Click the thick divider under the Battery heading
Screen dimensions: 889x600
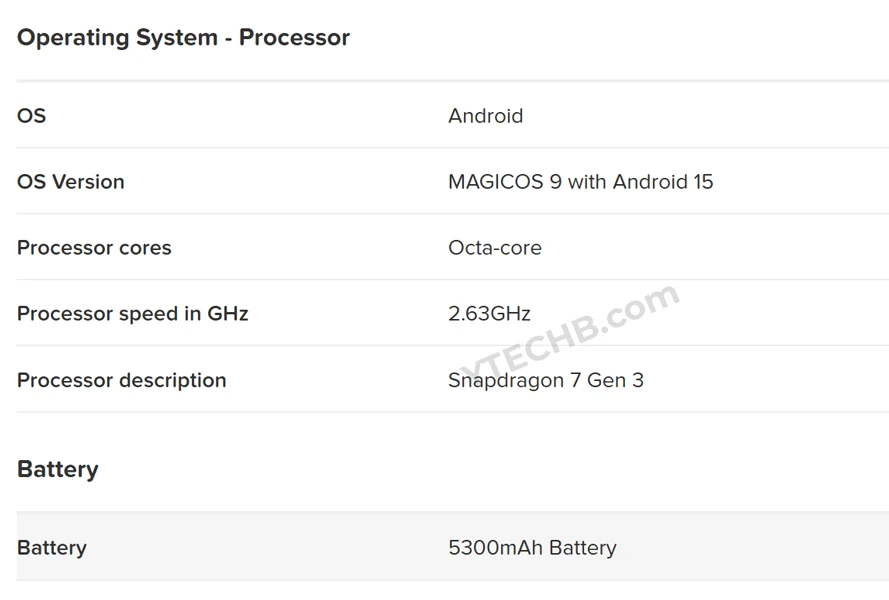[452, 513]
